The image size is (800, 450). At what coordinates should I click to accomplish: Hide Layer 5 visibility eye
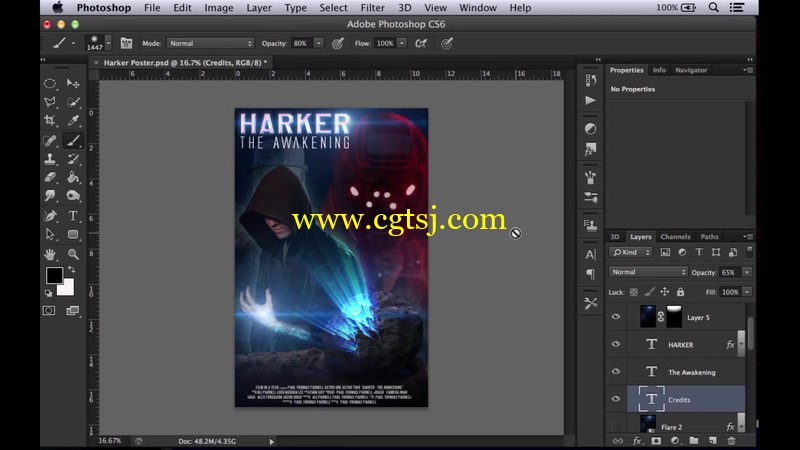point(616,317)
